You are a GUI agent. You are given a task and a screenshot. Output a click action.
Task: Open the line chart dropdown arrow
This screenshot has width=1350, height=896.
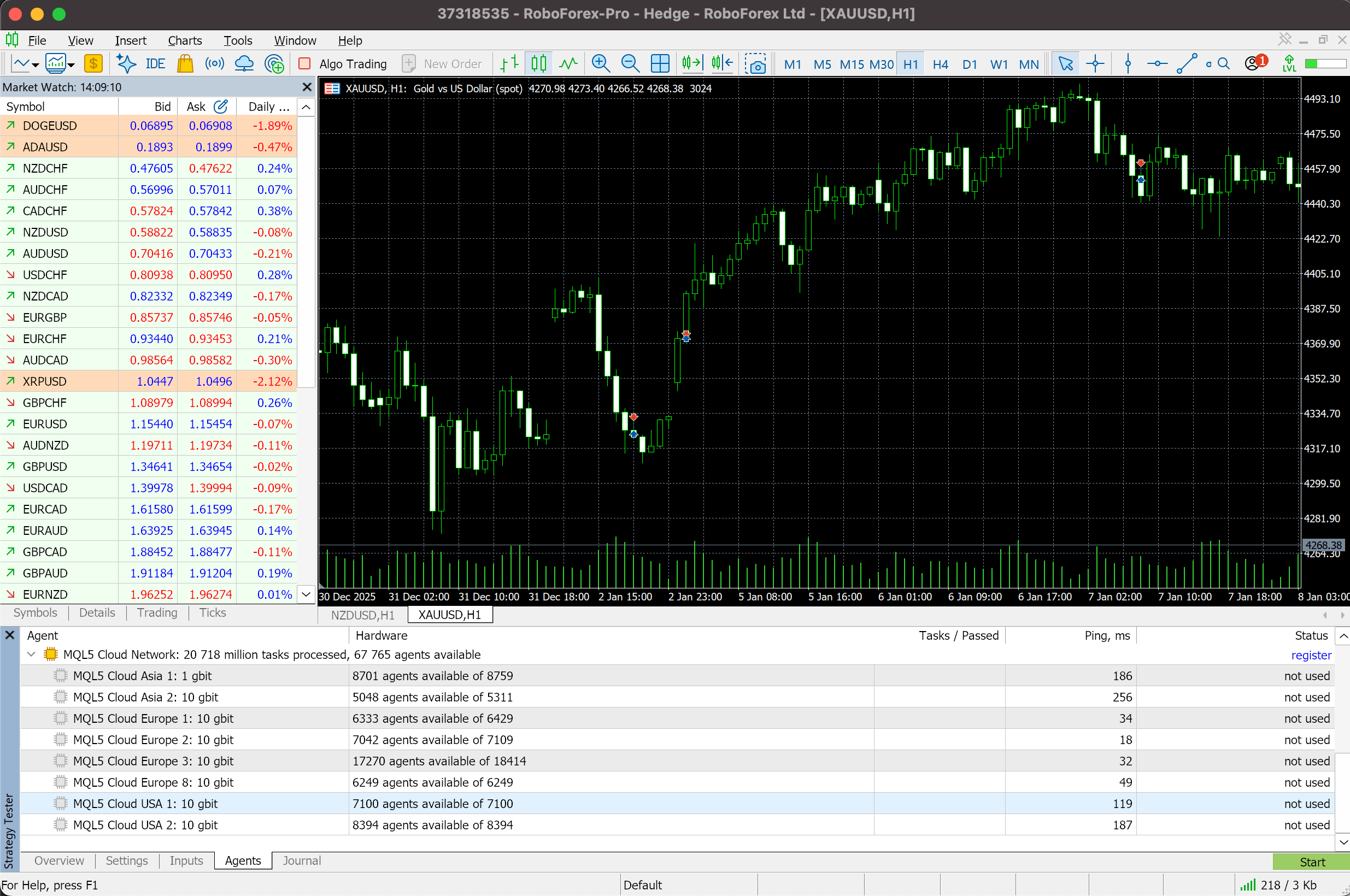[x=36, y=64]
